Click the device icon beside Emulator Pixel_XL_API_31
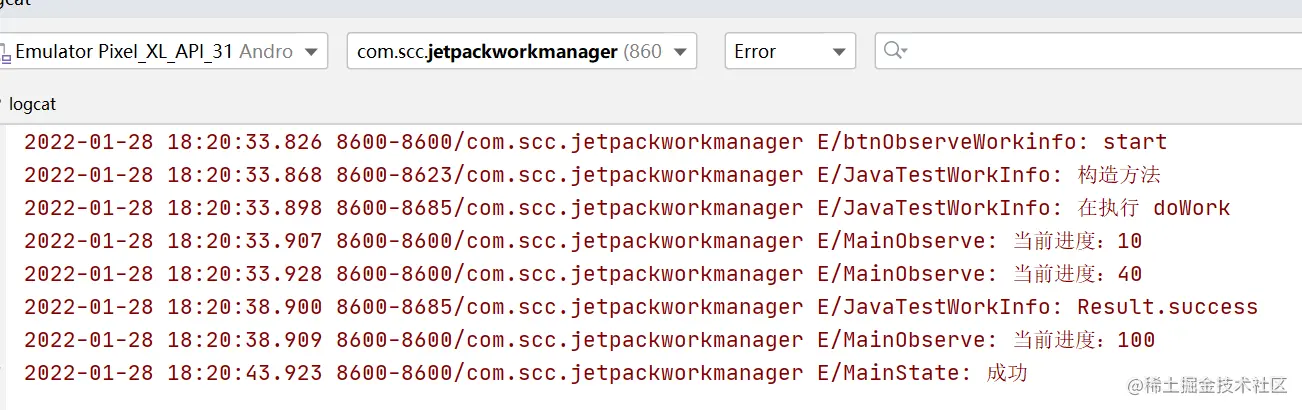 click(x=5, y=51)
